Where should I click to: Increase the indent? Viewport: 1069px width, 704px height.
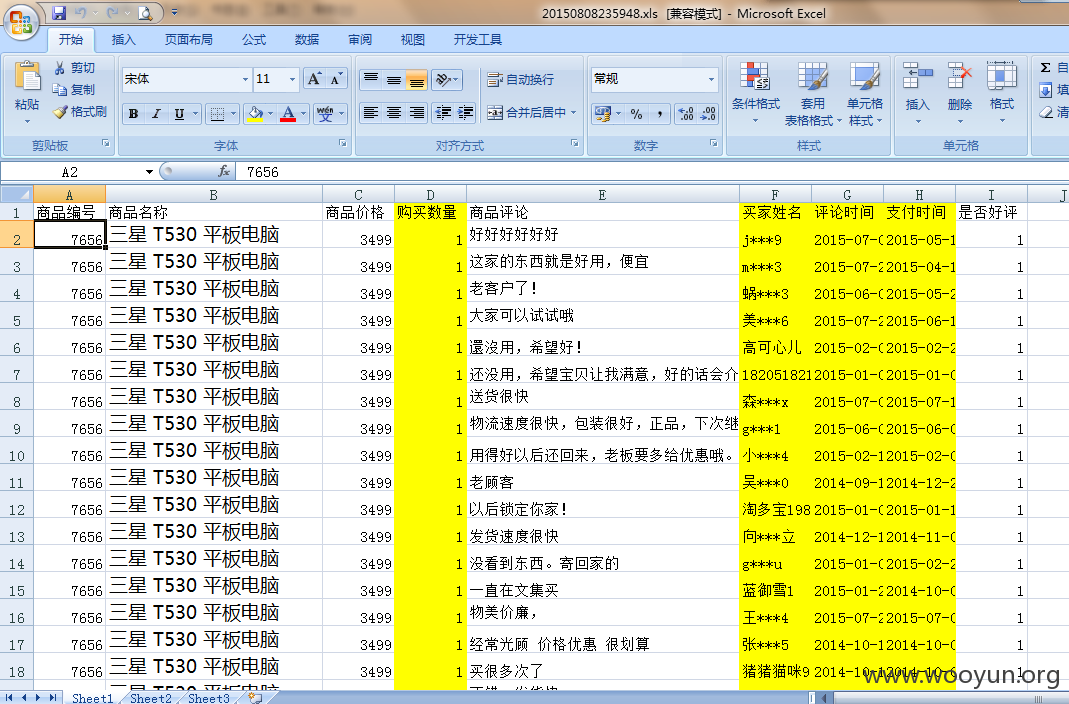[x=466, y=112]
